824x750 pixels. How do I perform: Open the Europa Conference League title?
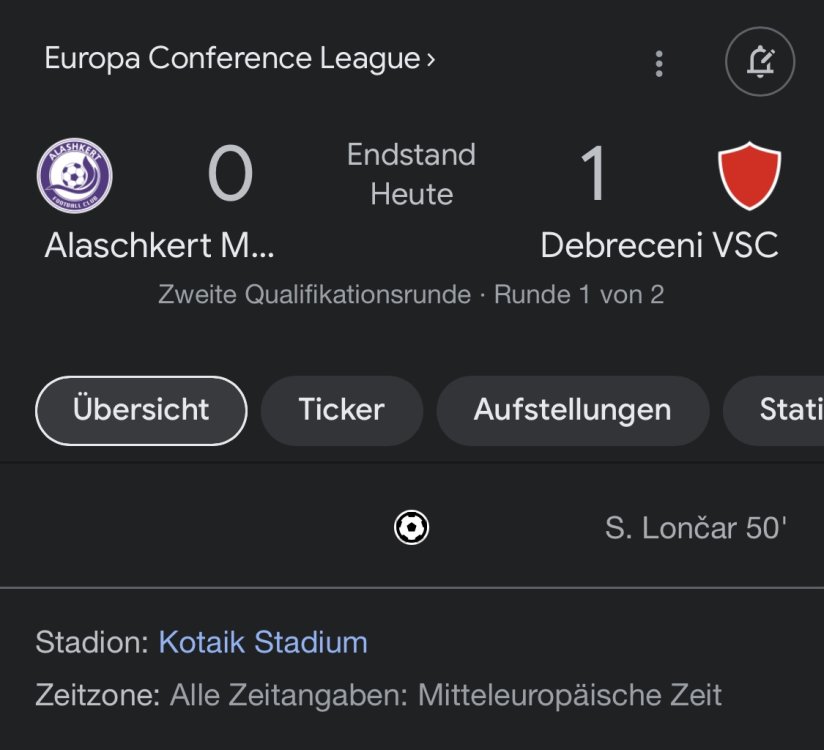tap(232, 59)
